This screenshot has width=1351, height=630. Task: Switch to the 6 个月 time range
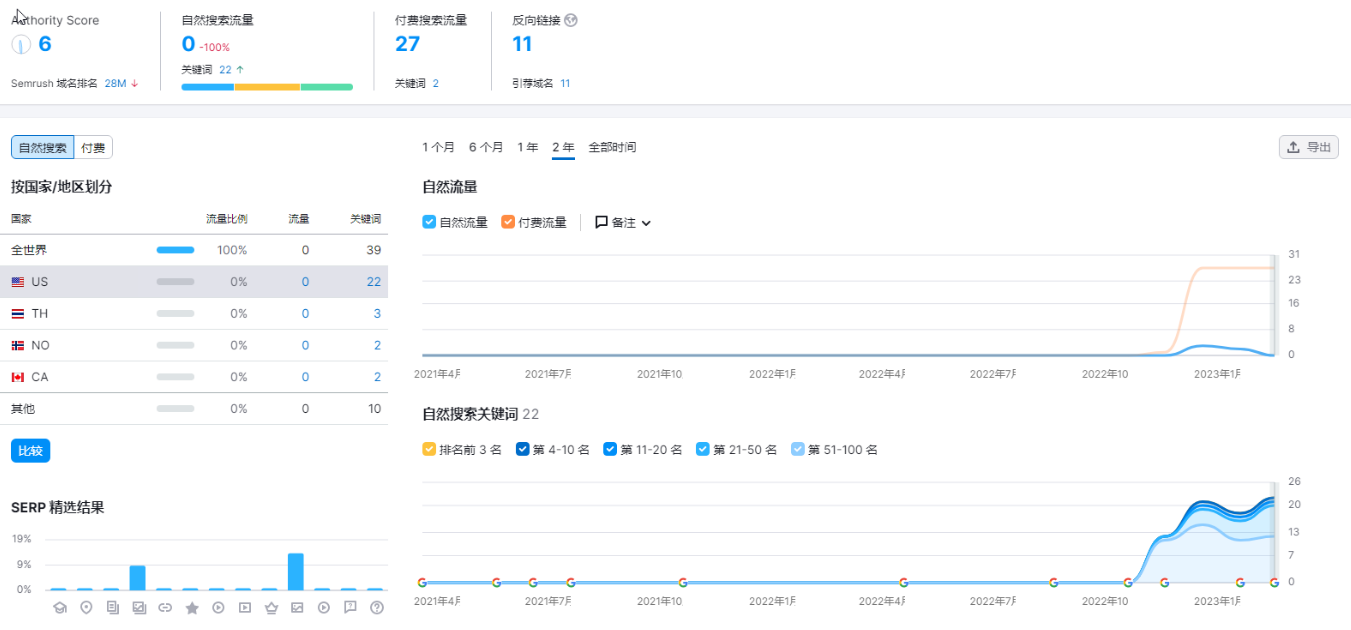pyautogui.click(x=486, y=147)
